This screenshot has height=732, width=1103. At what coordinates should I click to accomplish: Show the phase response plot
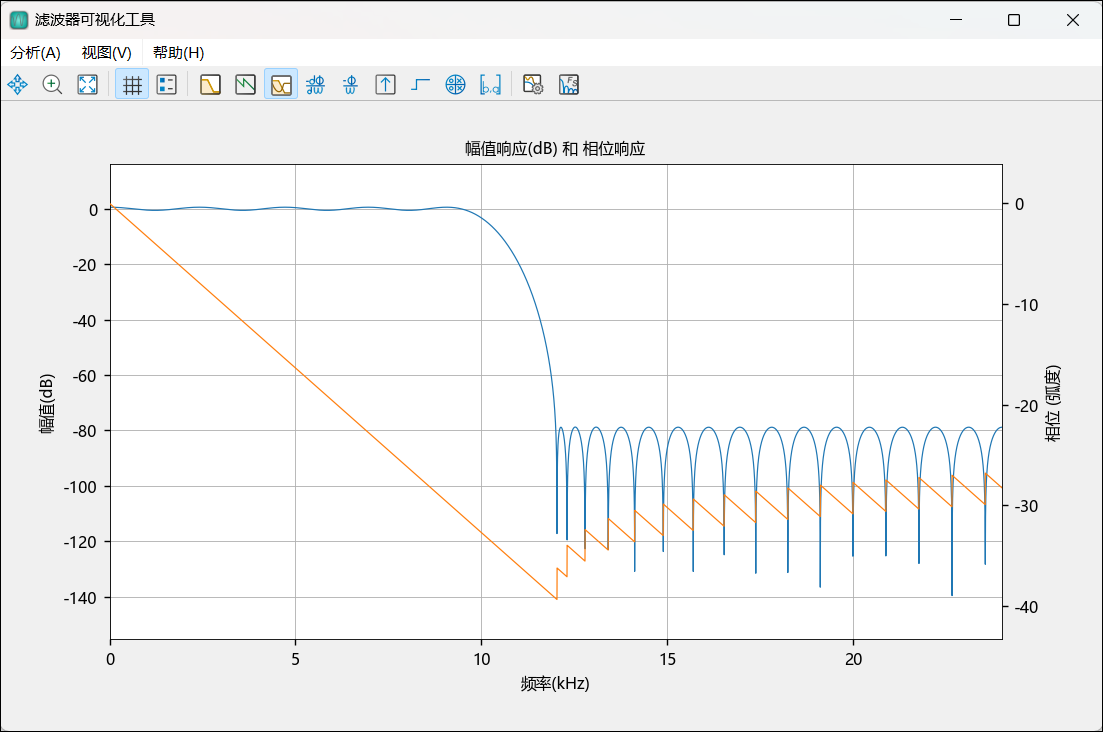point(245,85)
